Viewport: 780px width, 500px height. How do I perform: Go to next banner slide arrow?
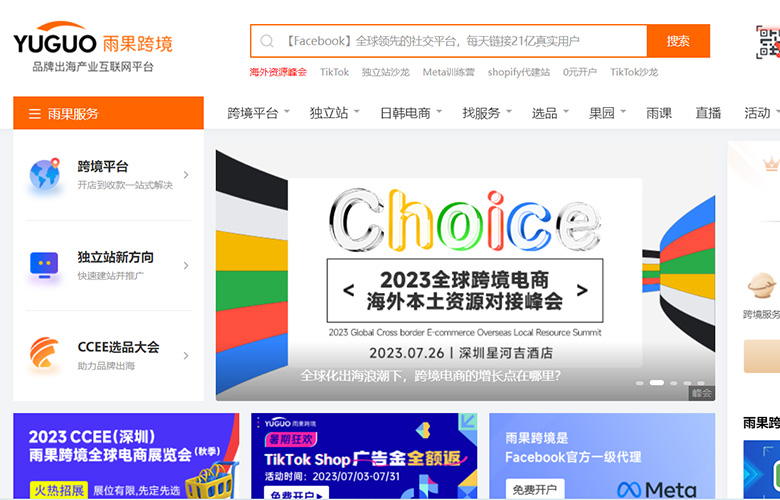pyautogui.click(x=582, y=290)
